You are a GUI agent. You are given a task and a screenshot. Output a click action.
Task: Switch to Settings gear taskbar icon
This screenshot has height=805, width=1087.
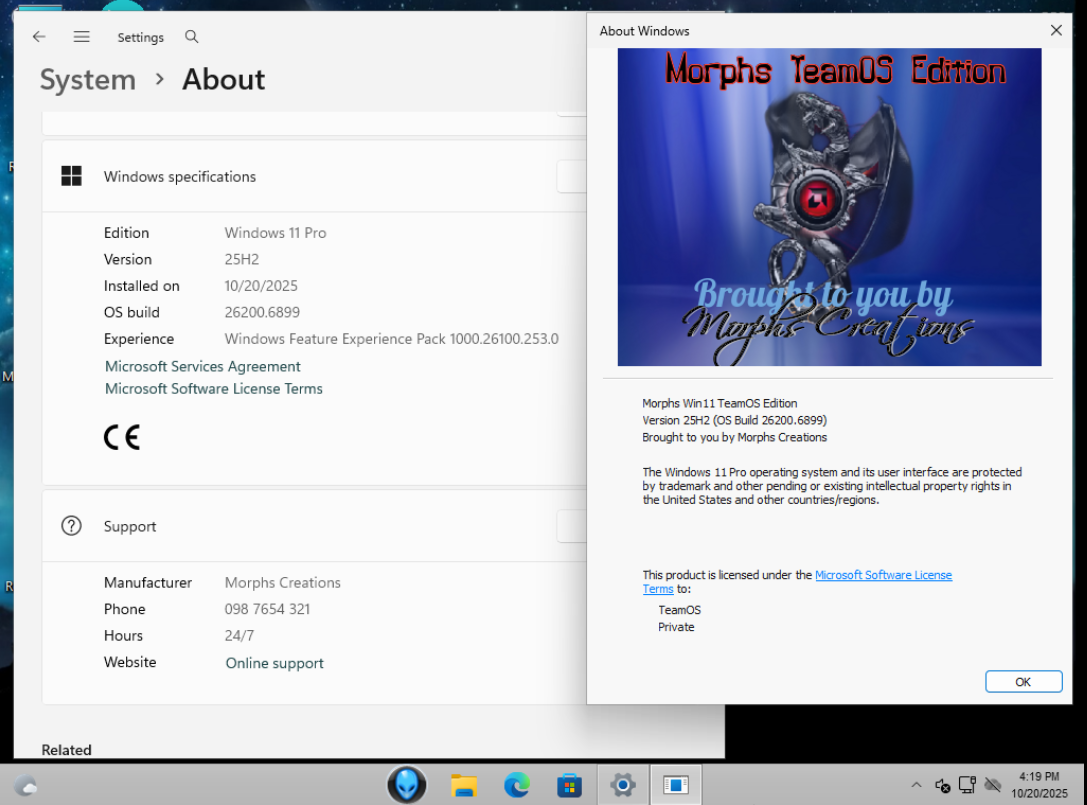[x=623, y=785]
